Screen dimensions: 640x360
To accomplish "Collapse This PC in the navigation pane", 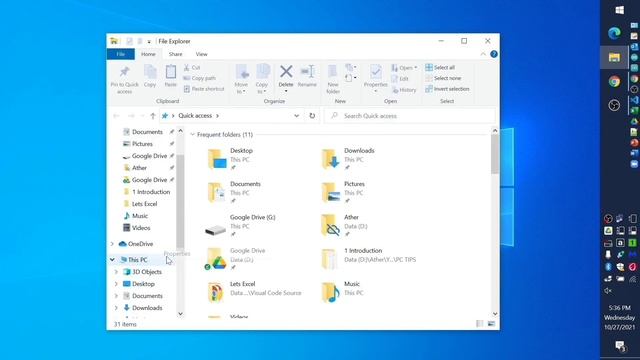I will pos(112,260).
